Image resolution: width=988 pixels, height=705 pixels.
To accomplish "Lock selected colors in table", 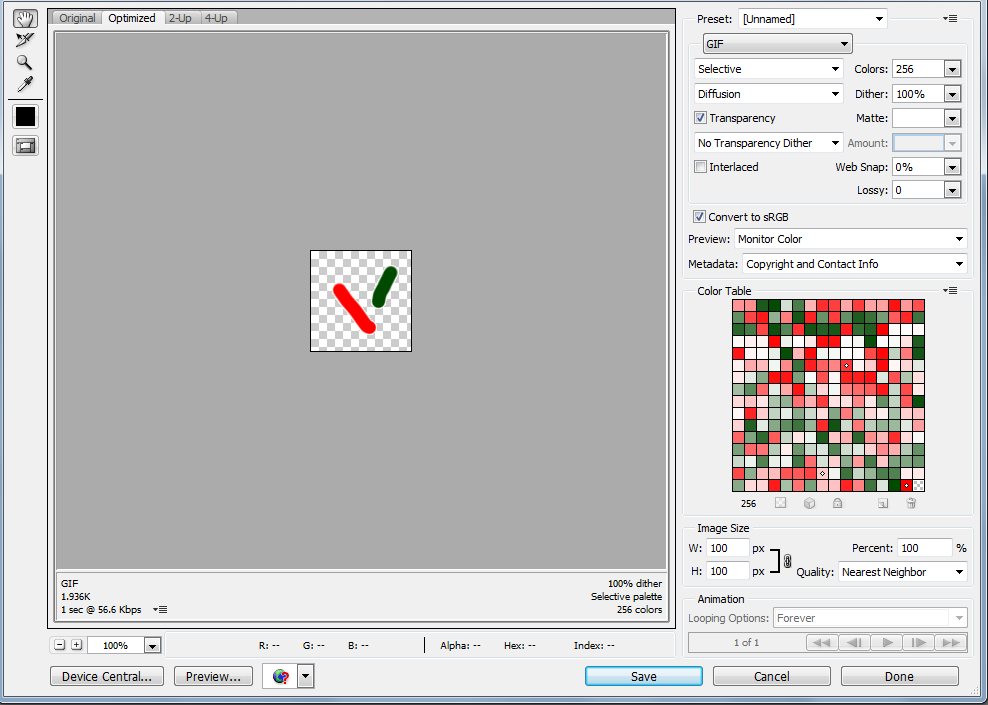I will (x=837, y=503).
